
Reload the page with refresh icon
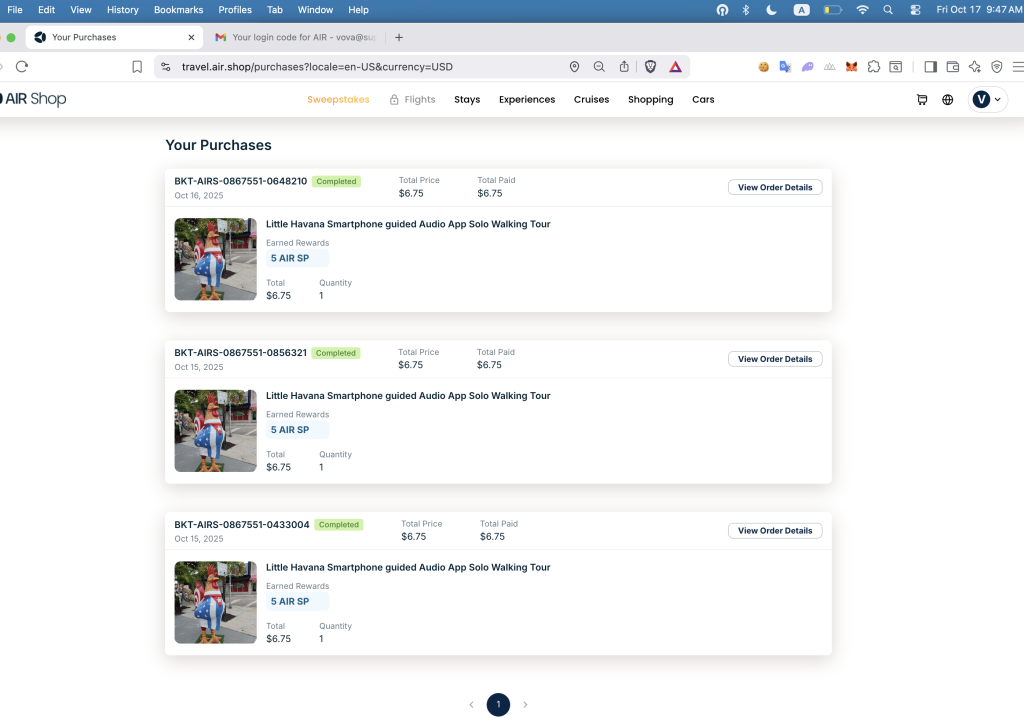[x=21, y=67]
